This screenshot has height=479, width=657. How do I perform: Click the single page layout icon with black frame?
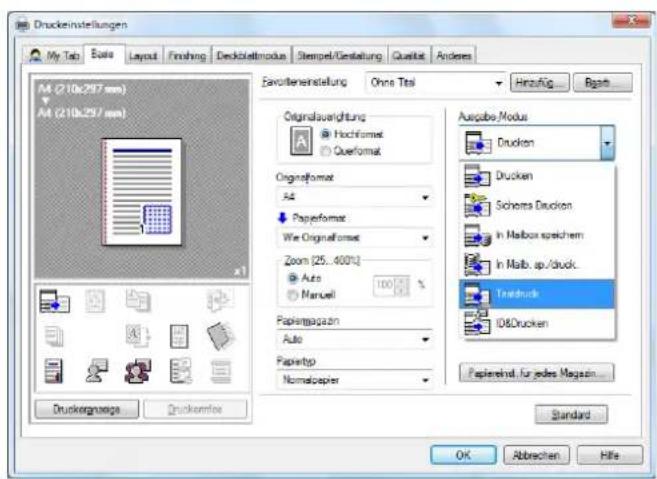pos(179,336)
